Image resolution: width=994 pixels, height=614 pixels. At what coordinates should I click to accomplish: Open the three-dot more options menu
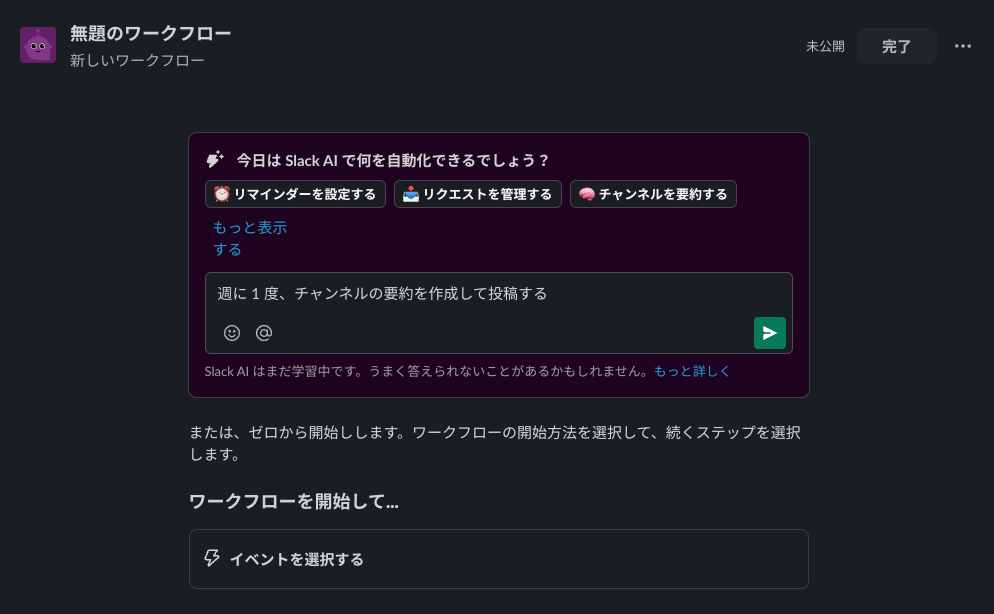[963, 46]
